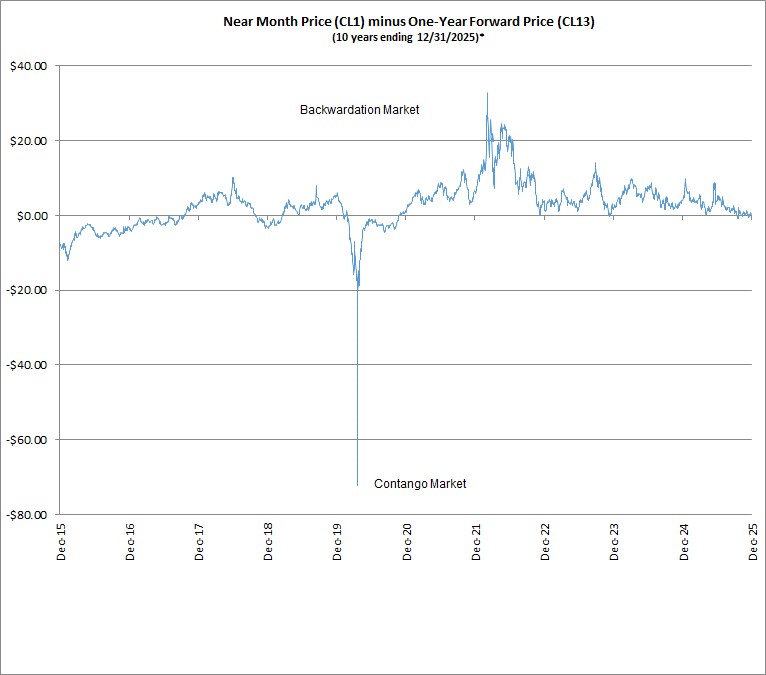Select the 'Contango Market' annotation
This screenshot has height=675, width=766.
pos(420,484)
